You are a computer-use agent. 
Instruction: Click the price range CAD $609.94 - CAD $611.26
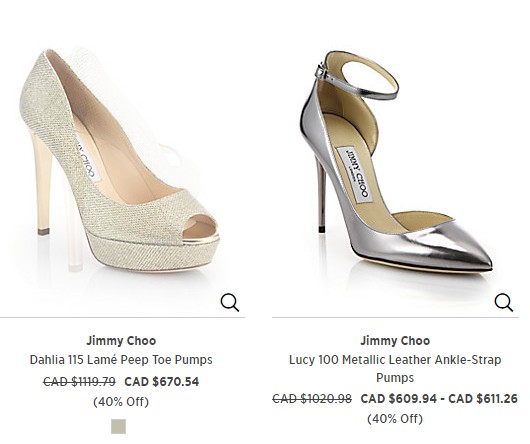click(439, 399)
